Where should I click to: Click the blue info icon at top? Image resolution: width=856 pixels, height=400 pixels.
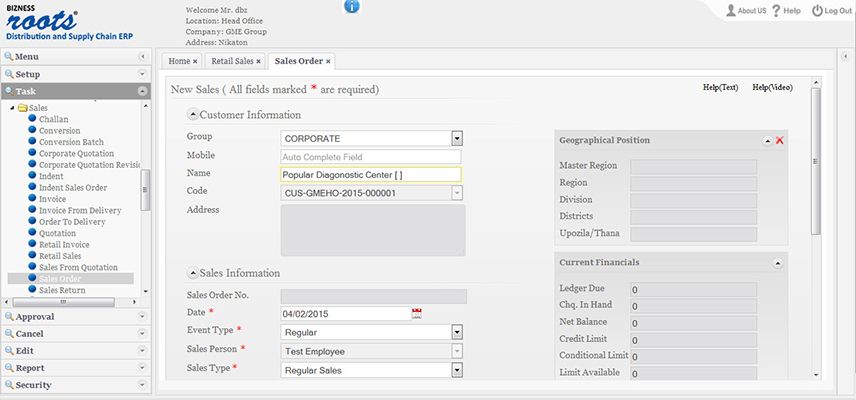352,6
